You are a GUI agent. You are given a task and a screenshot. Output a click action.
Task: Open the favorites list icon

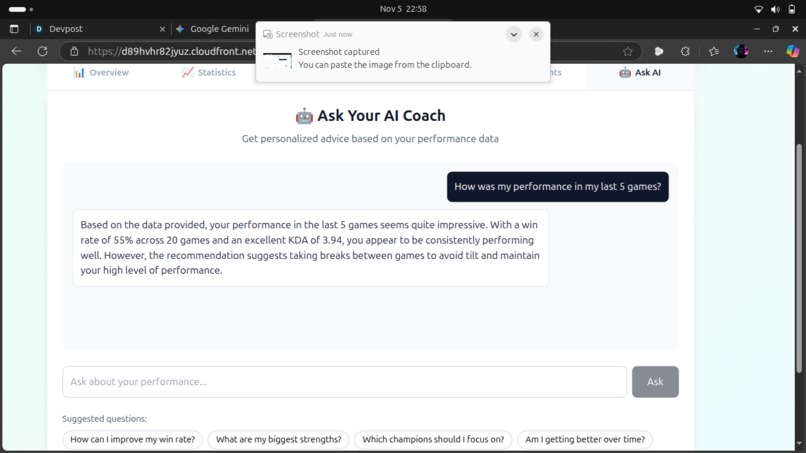pos(713,51)
